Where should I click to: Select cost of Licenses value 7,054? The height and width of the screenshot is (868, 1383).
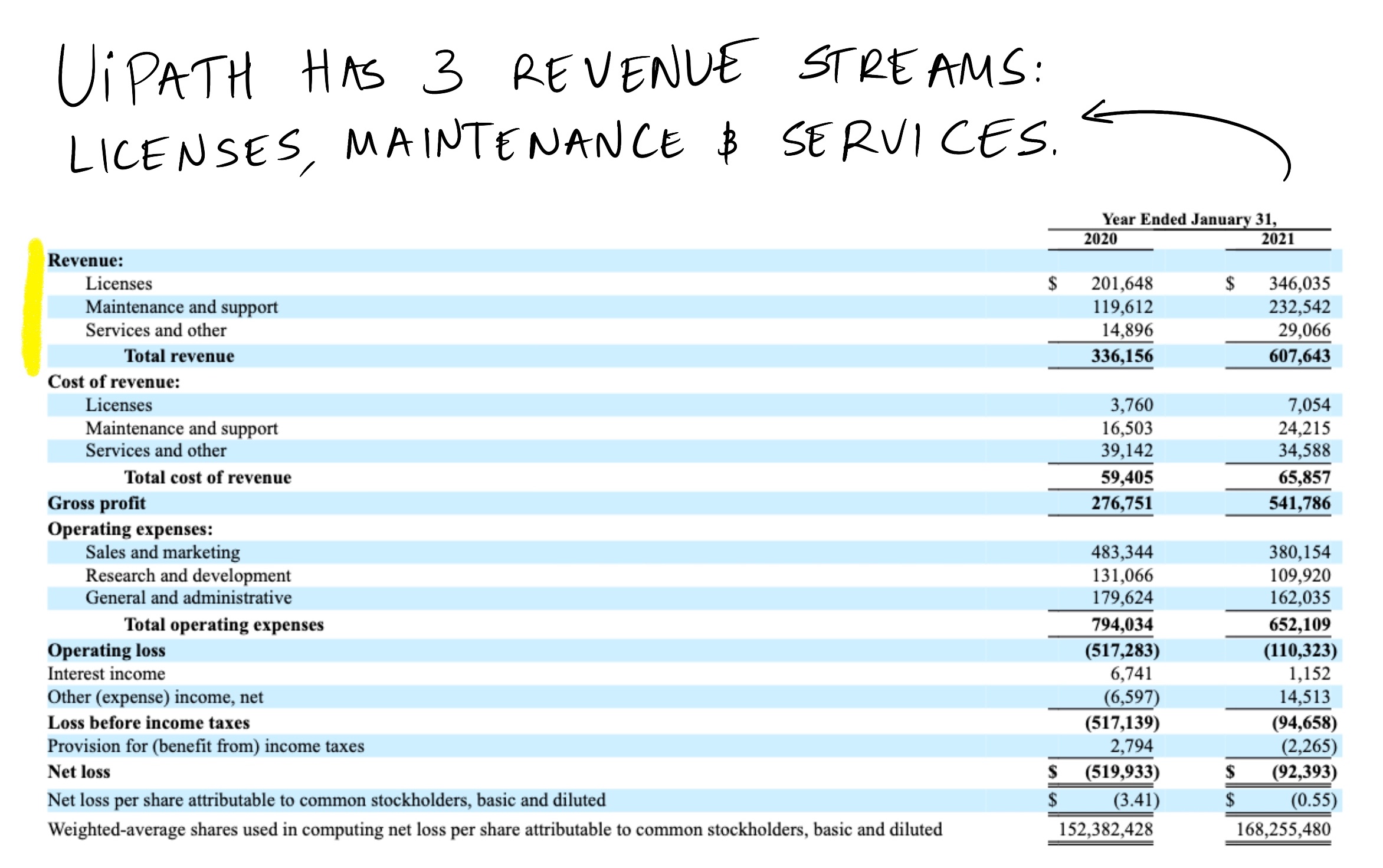tap(1309, 405)
